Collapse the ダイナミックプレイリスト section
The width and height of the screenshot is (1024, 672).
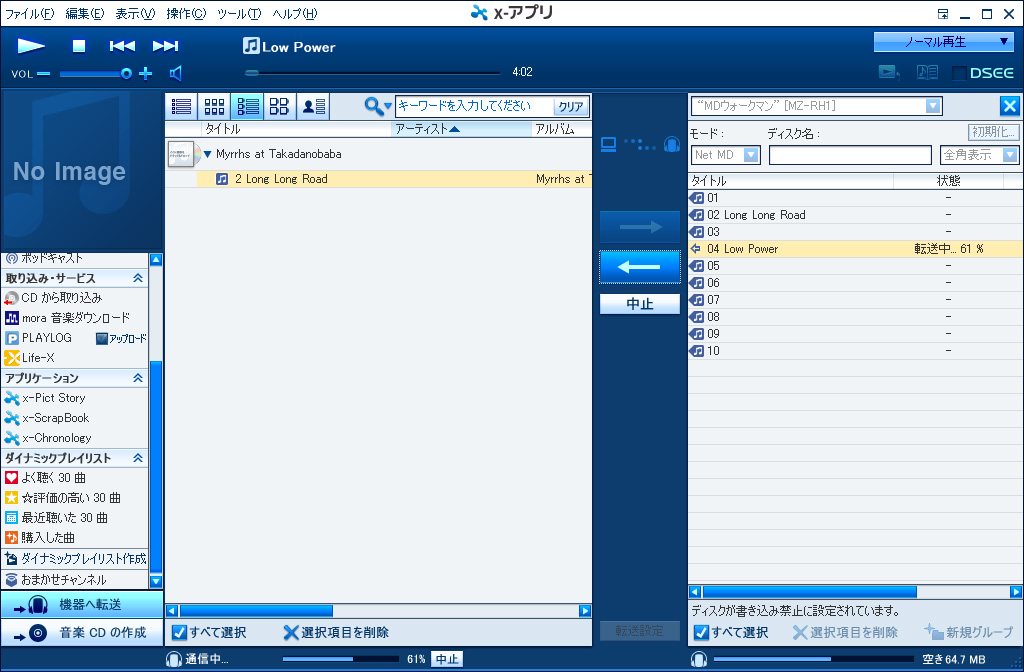[138, 458]
